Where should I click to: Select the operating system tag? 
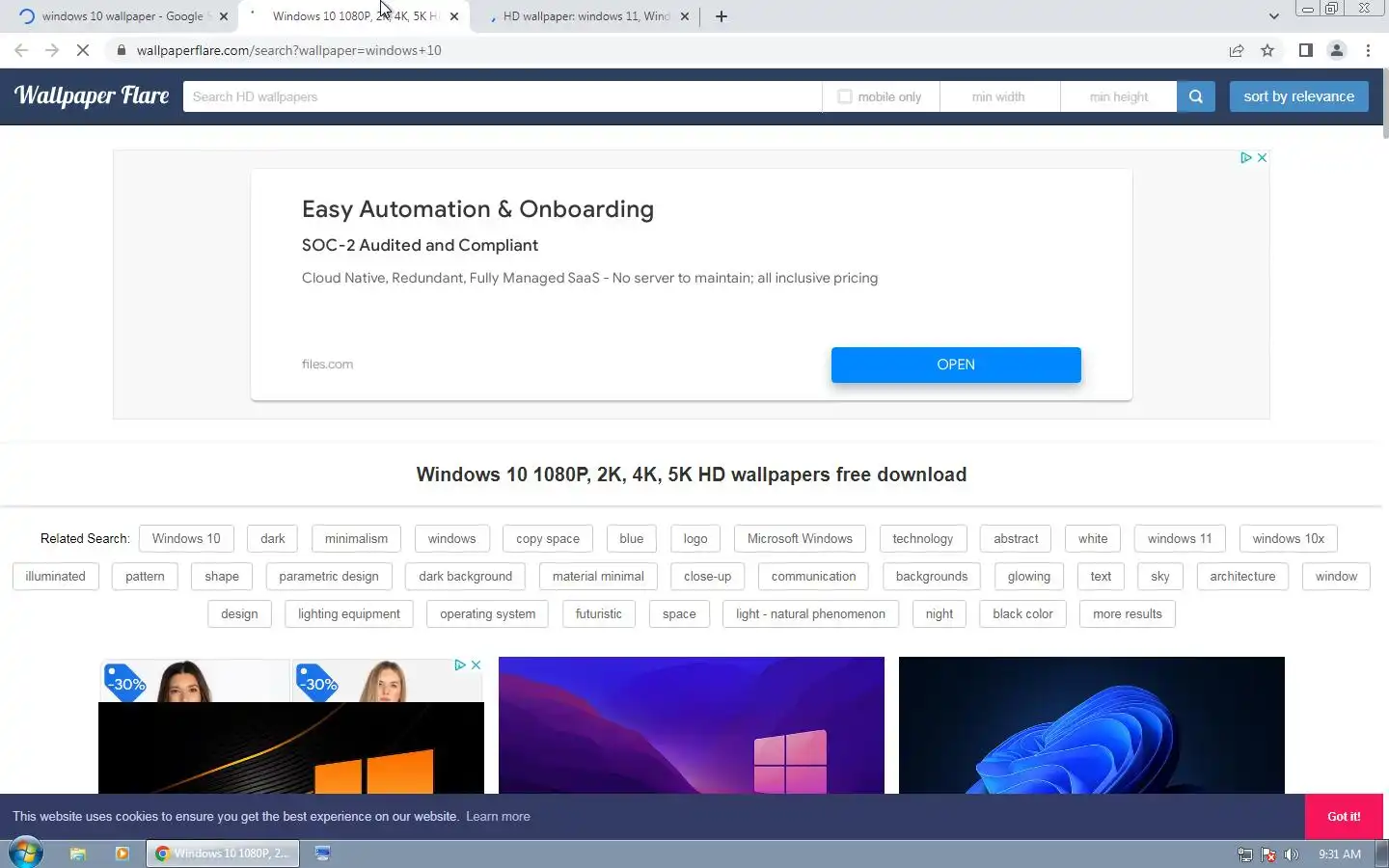487,613
